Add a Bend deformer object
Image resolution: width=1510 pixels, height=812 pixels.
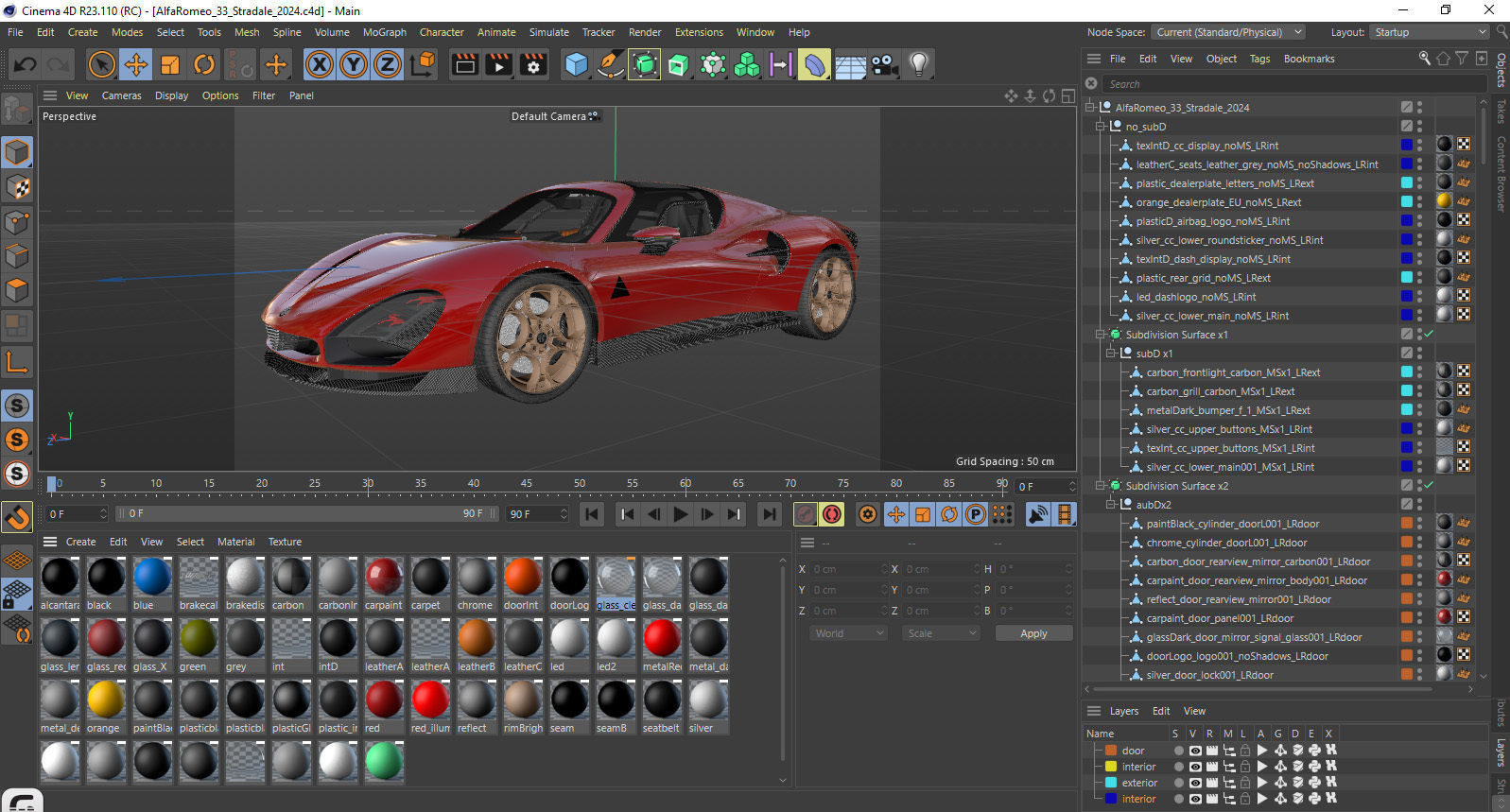click(815, 64)
